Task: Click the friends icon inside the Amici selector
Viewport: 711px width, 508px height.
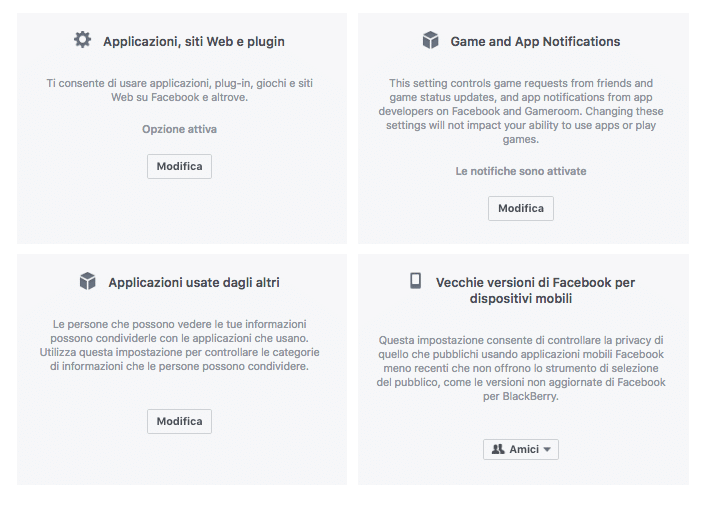Action: (498, 450)
